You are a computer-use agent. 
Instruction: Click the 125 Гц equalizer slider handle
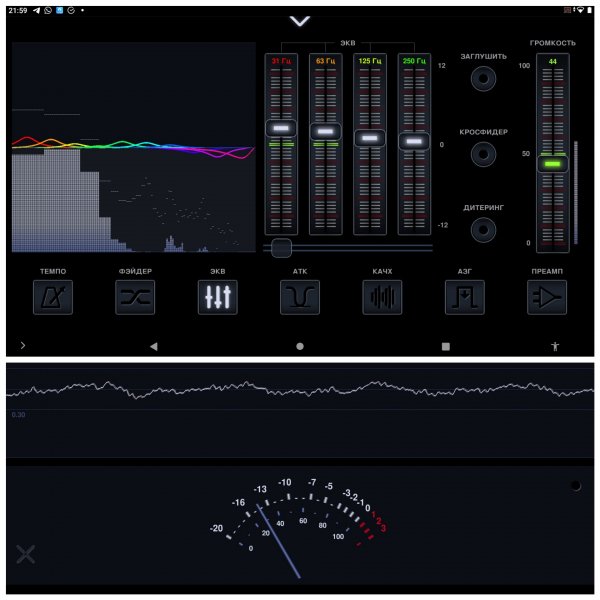(x=370, y=138)
